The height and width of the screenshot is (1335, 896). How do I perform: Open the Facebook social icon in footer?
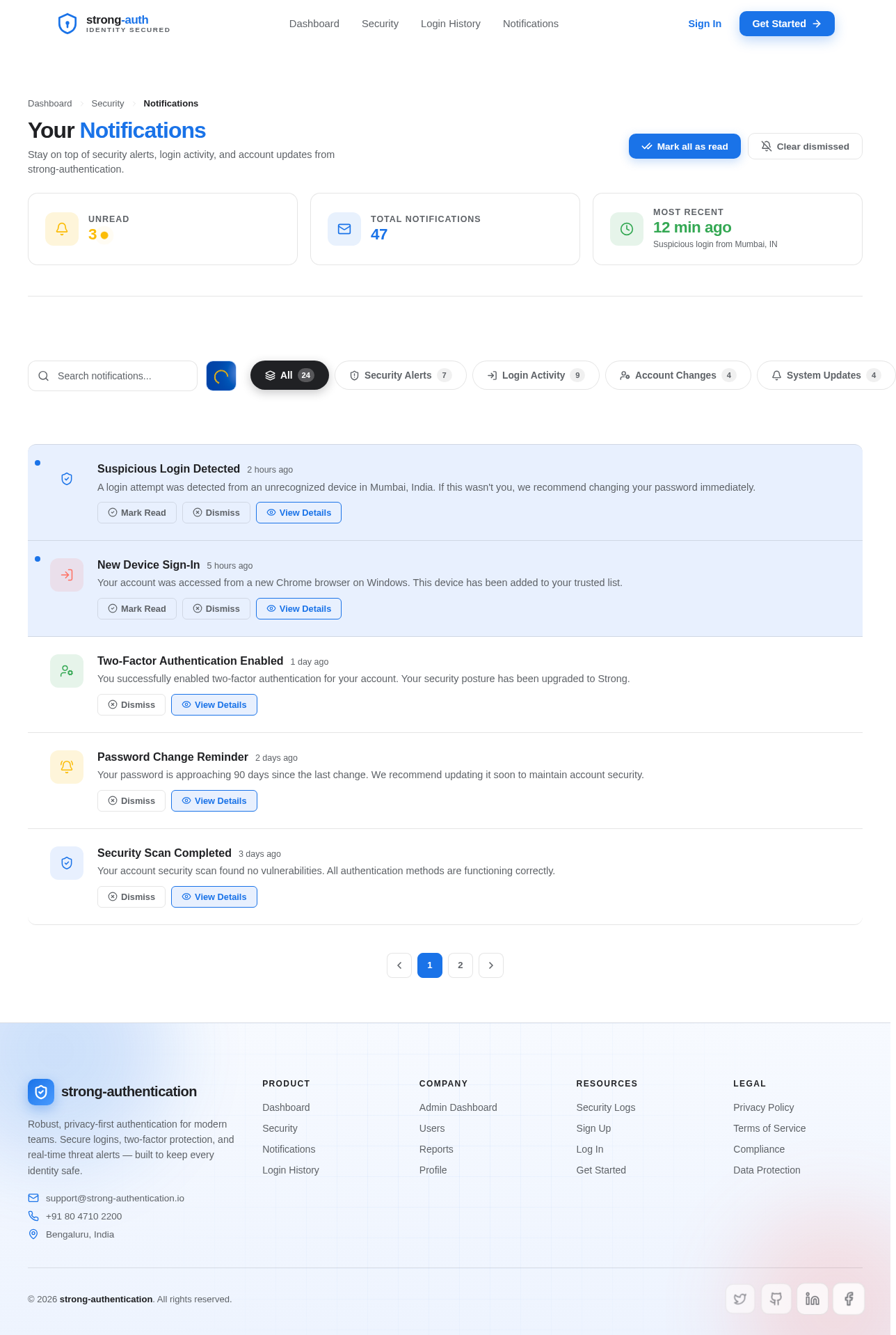pos(849,1299)
